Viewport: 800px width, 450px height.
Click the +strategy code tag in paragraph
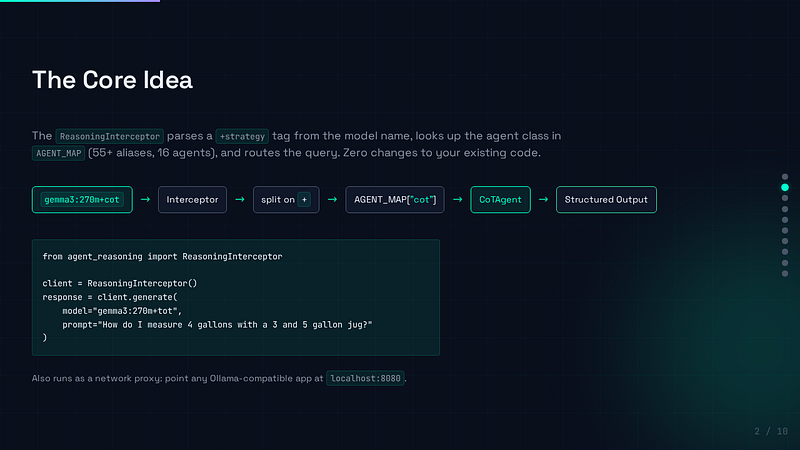click(242, 136)
